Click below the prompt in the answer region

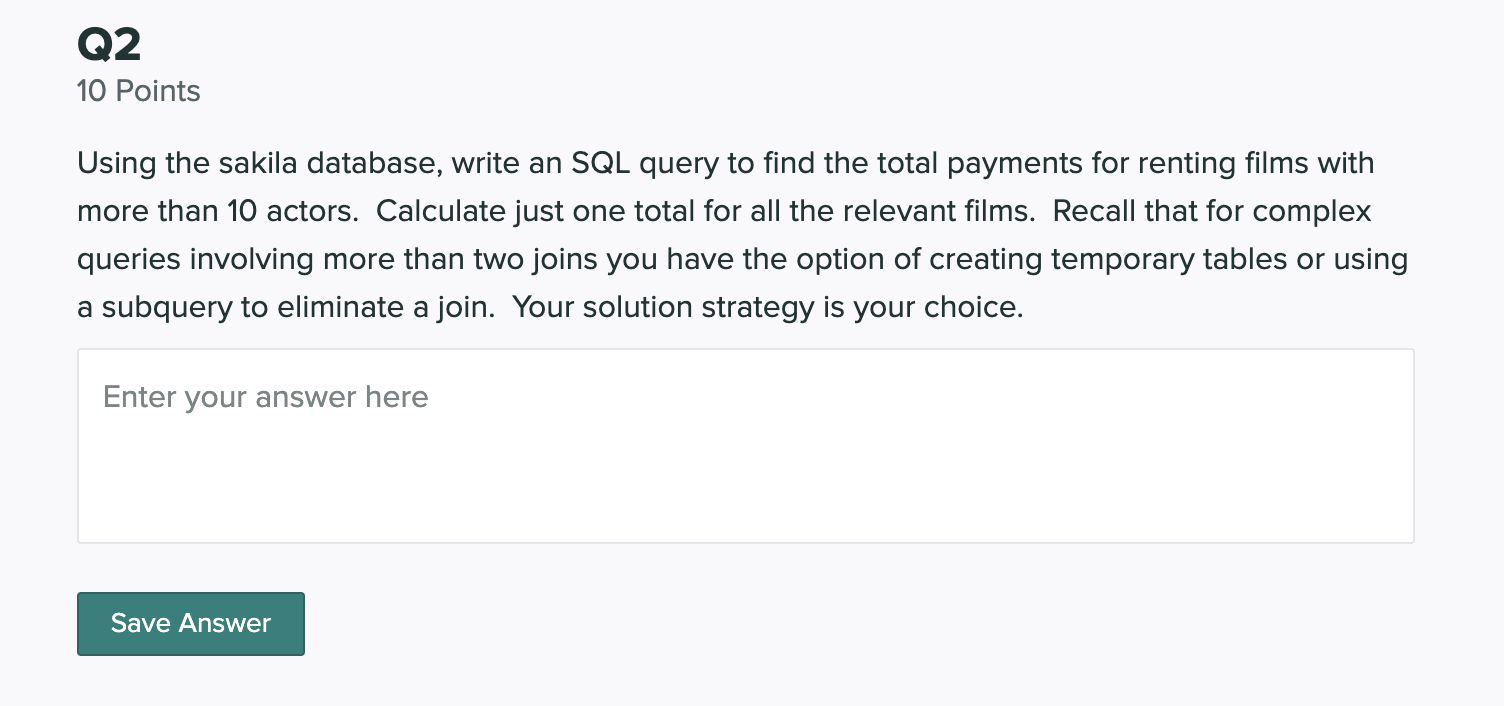pyautogui.click(x=745, y=490)
